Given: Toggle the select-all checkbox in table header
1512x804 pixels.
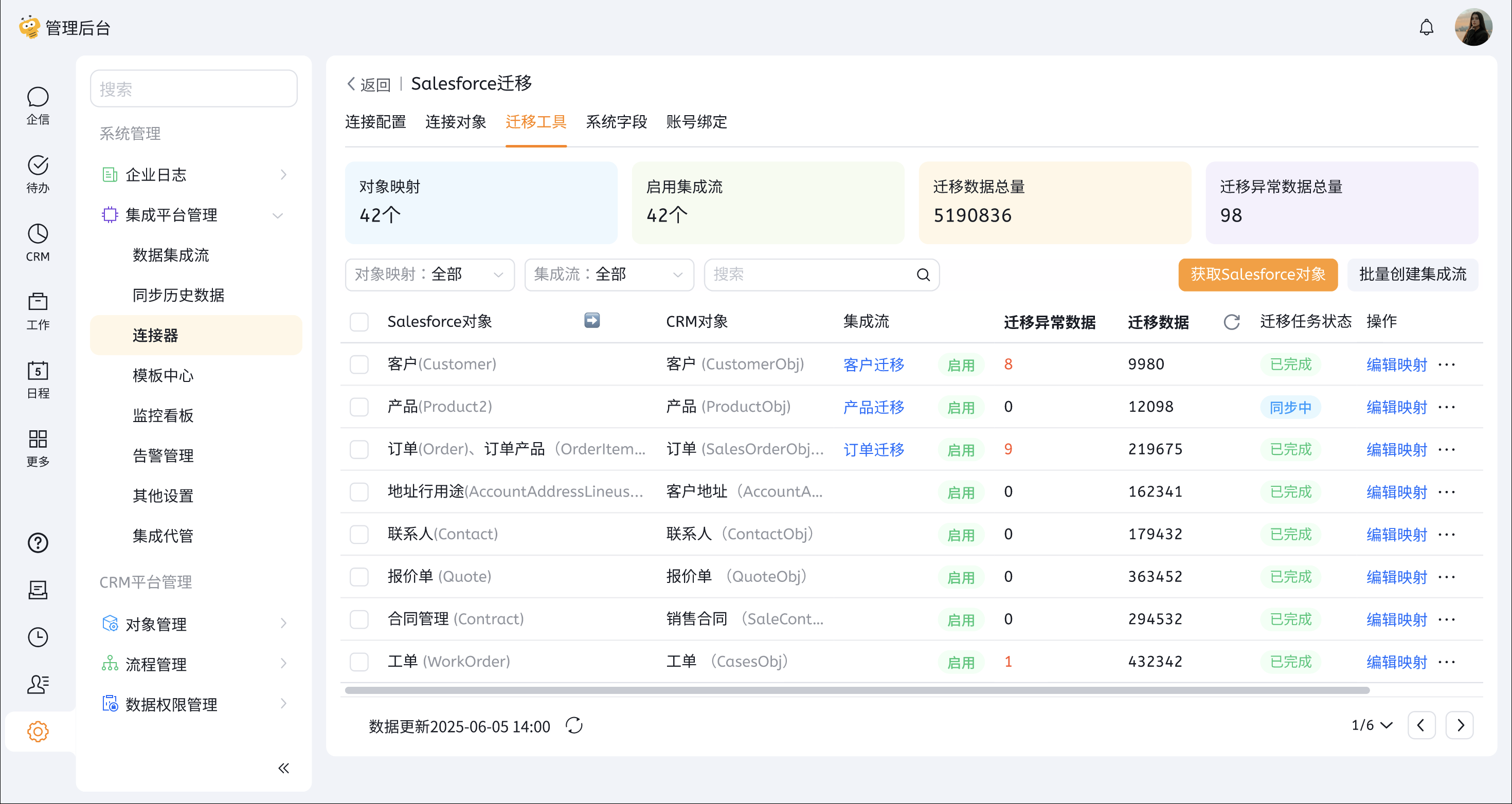Looking at the screenshot, I should (359, 322).
